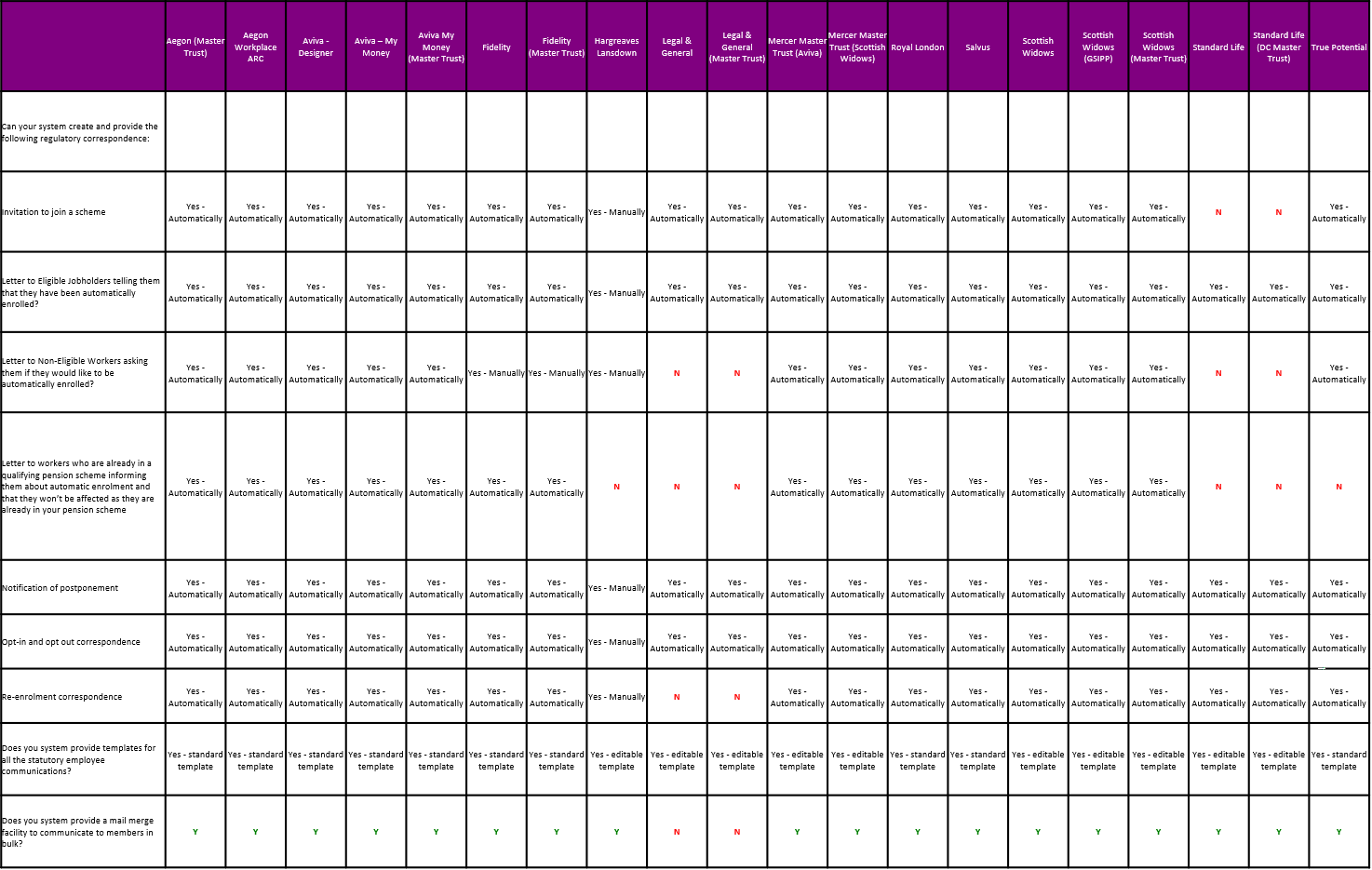
Task: Select Legal & General N in qualifying scheme row
Action: (677, 487)
